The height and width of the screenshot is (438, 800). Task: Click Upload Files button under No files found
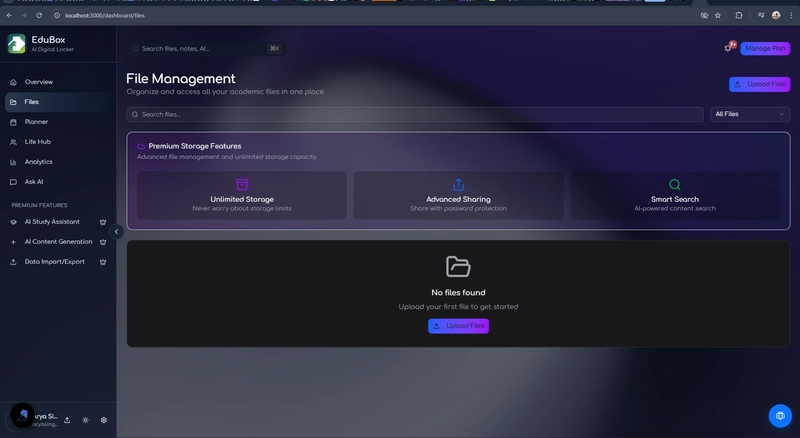click(x=458, y=326)
